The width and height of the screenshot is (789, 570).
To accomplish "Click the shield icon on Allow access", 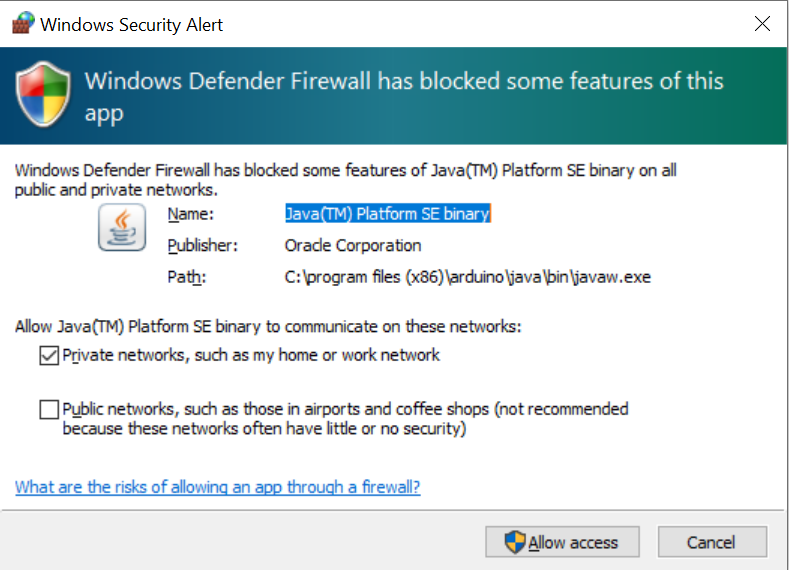I will coord(515,542).
